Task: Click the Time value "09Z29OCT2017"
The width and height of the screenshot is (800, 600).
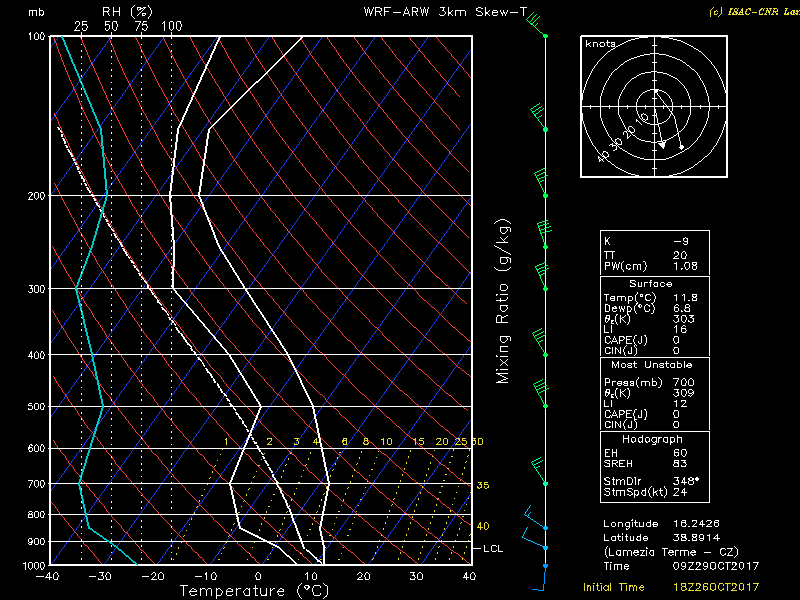Action: [x=715, y=566]
